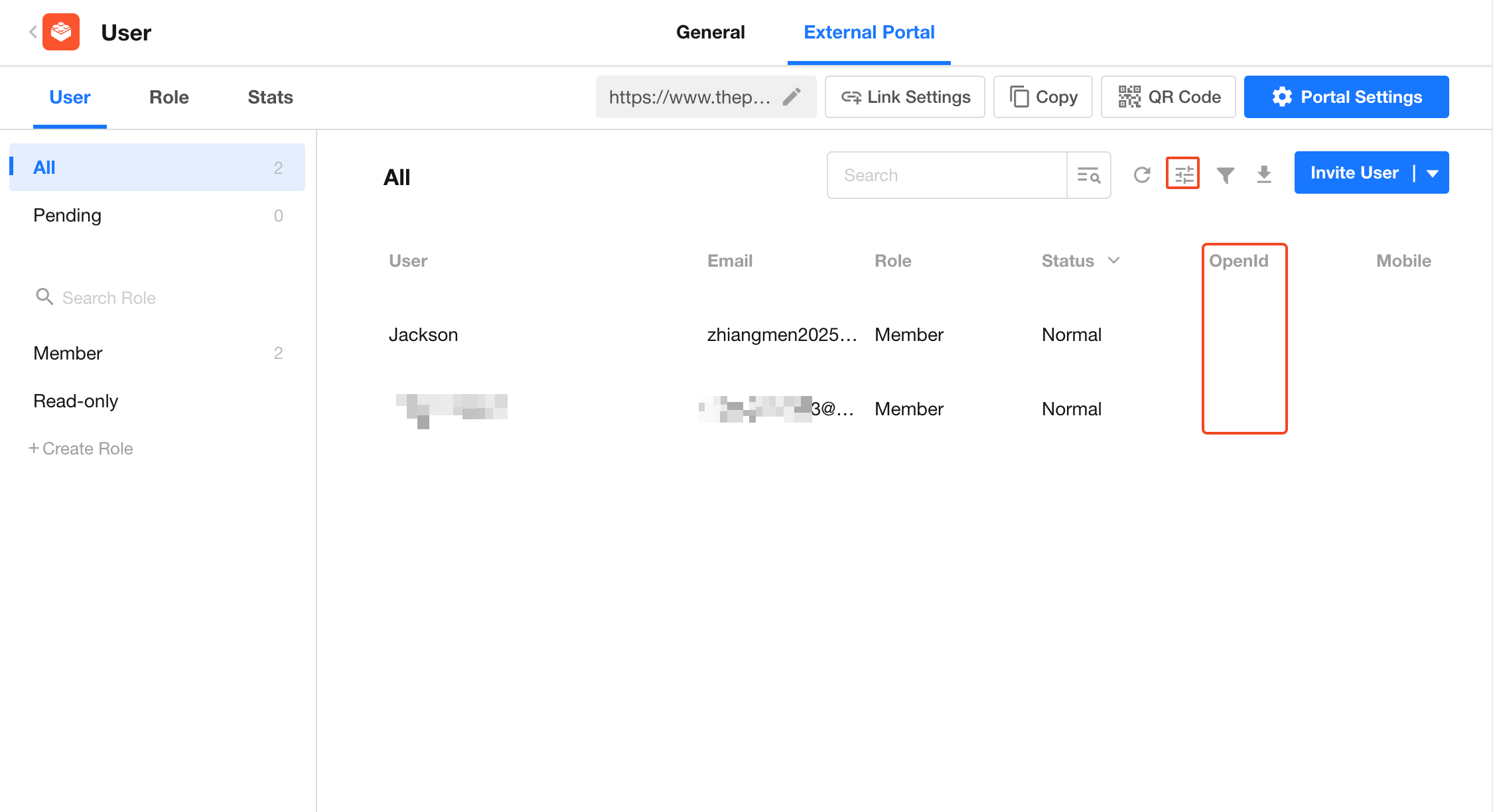Click the orange app logo icon
This screenshot has width=1493, height=812.
[x=61, y=32]
